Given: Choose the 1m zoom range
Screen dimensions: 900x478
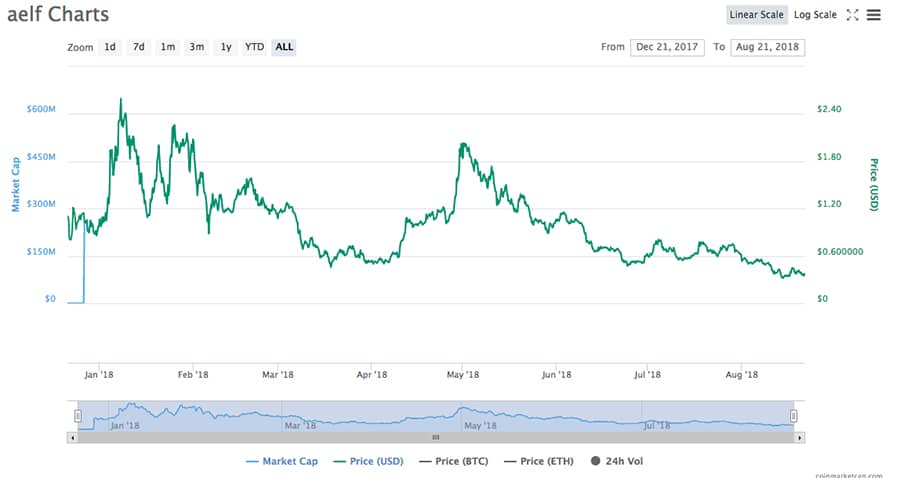Looking at the screenshot, I should point(168,47).
